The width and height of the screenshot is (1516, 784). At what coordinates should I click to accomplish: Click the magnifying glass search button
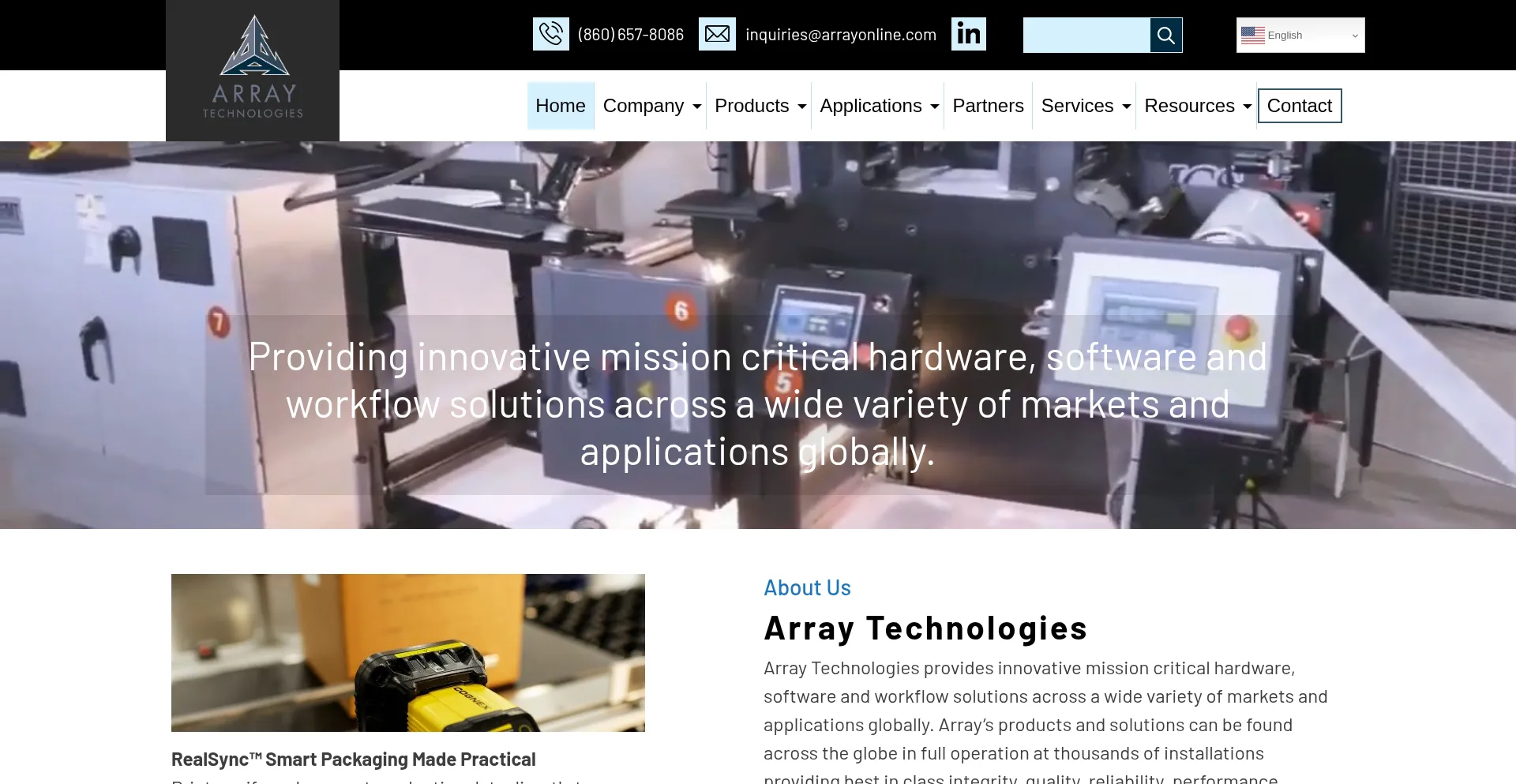pos(1166,36)
